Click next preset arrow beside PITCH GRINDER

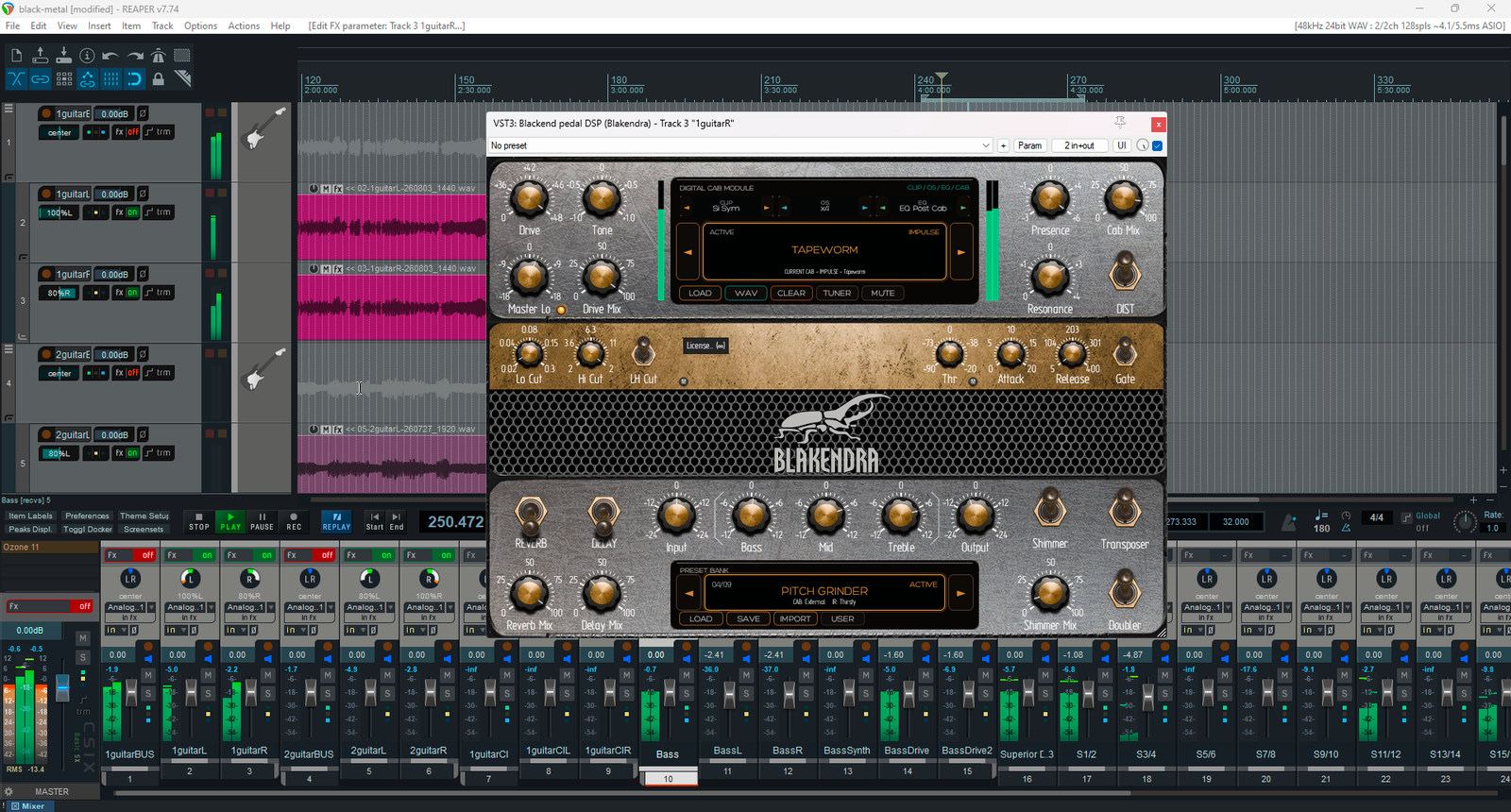[961, 594]
